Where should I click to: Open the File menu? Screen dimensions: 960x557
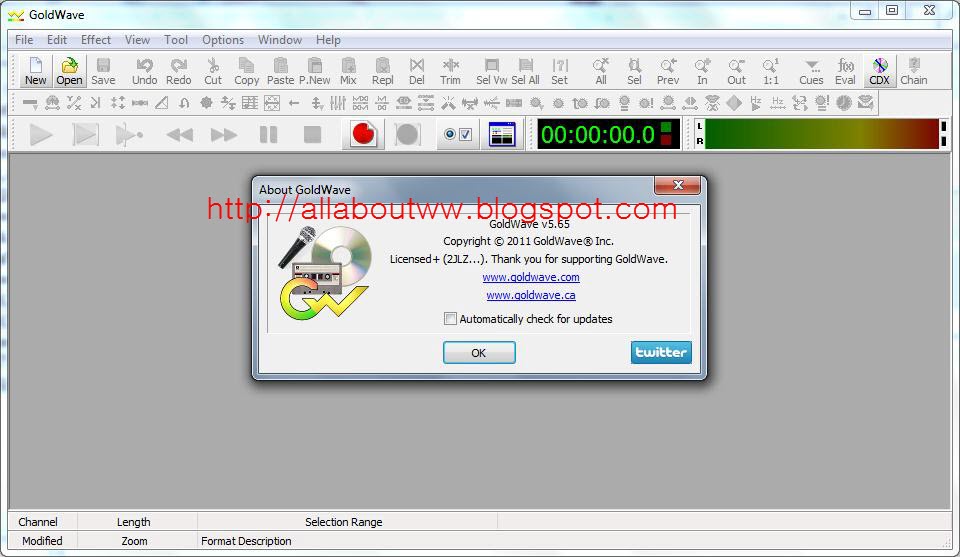pyautogui.click(x=24, y=40)
